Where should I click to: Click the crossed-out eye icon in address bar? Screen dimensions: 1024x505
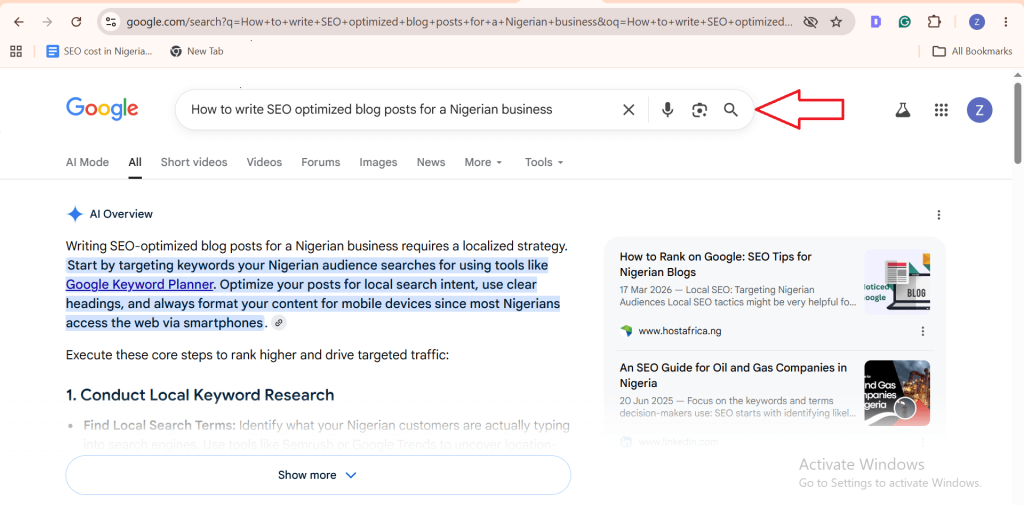click(x=810, y=22)
